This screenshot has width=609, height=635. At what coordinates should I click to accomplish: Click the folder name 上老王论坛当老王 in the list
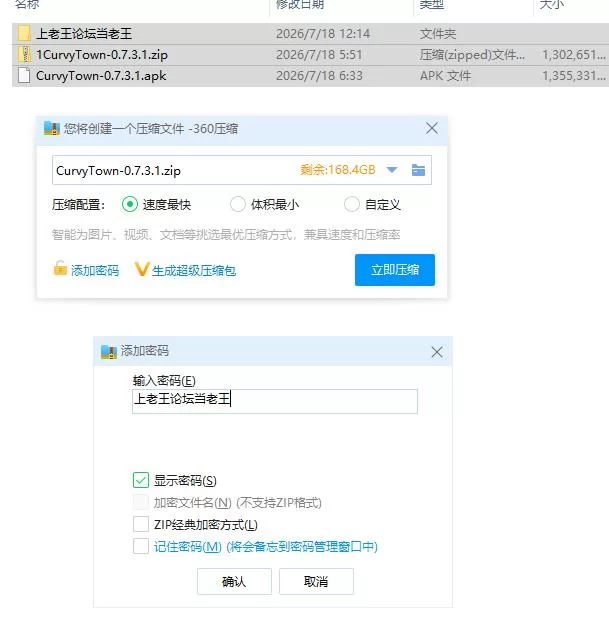pyautogui.click(x=84, y=34)
